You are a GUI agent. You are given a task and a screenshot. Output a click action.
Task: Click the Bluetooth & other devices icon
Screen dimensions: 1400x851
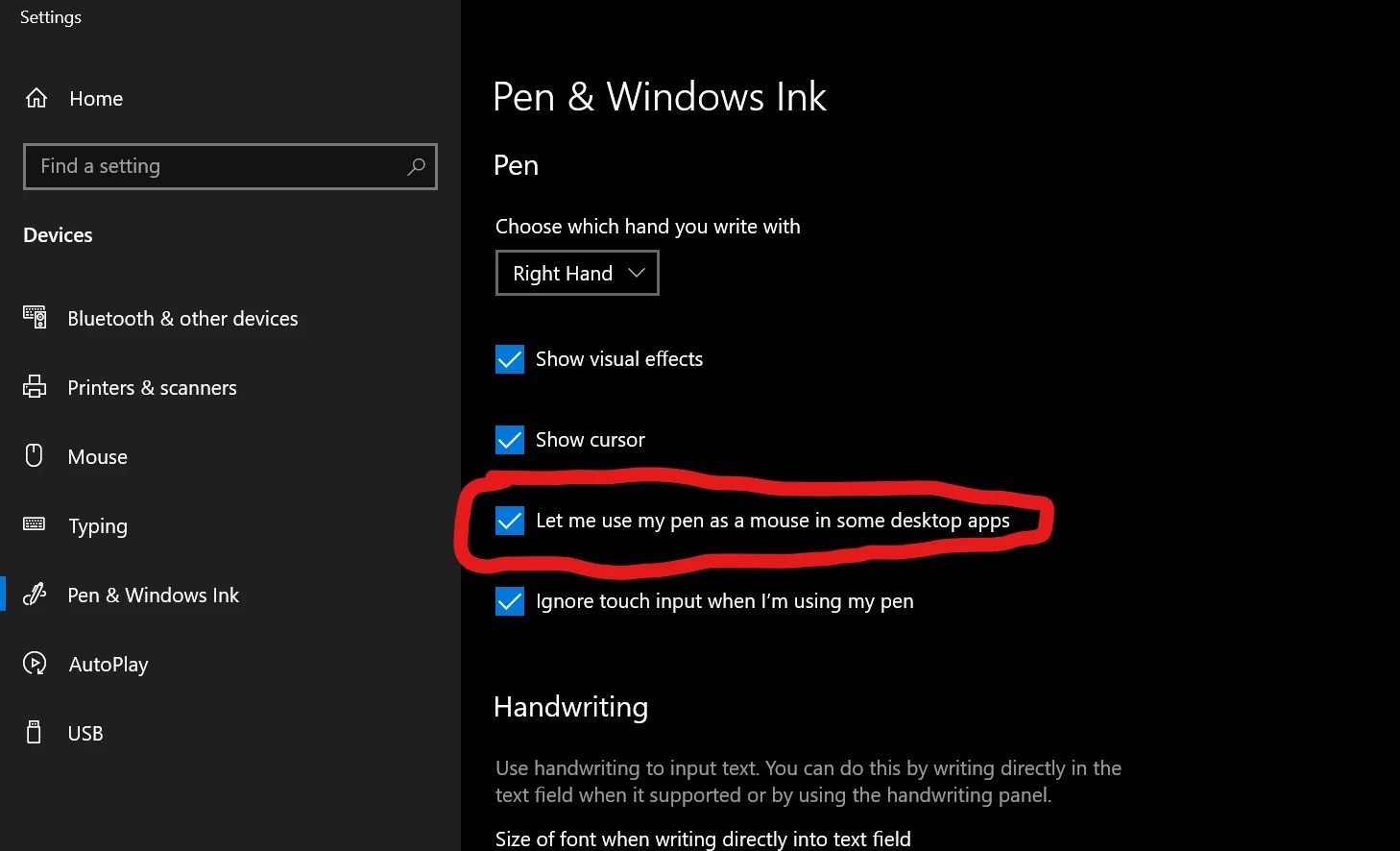pyautogui.click(x=35, y=317)
